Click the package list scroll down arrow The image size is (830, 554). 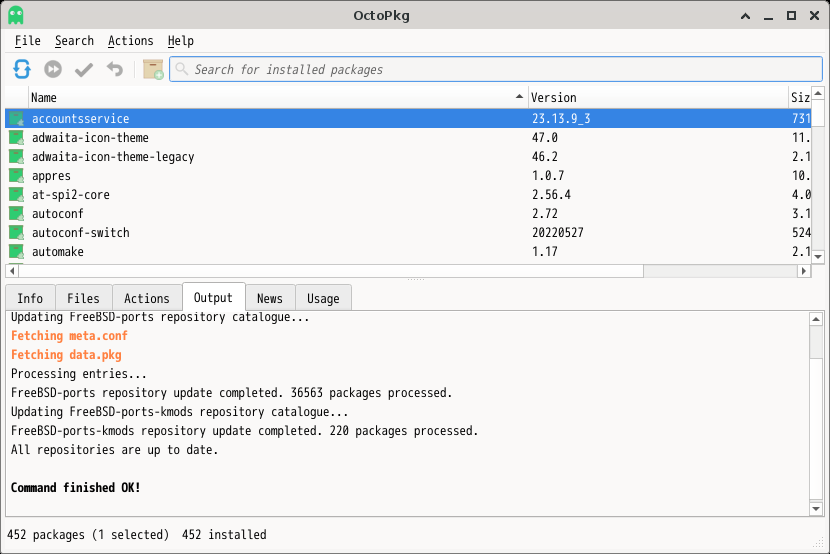[817, 256]
